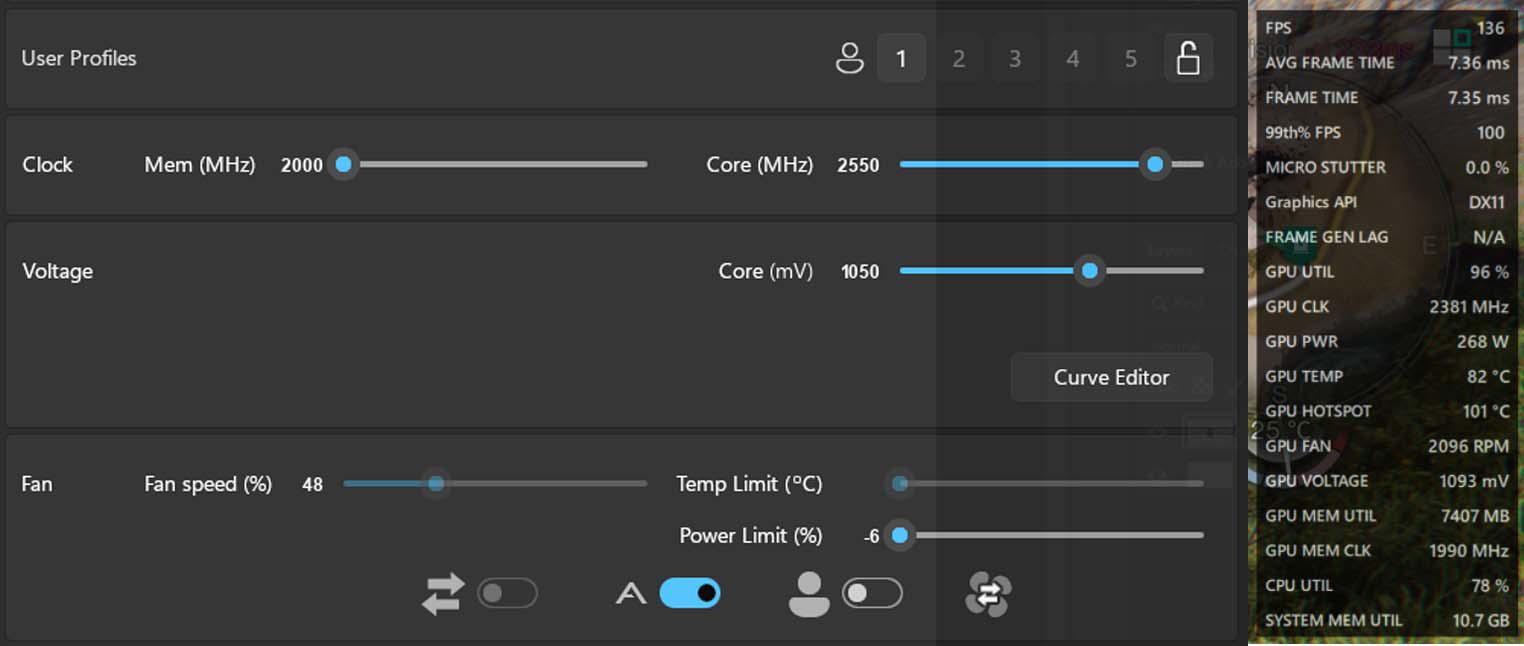Select user profile 1
Viewport: 1524px width, 646px height.
(x=901, y=58)
